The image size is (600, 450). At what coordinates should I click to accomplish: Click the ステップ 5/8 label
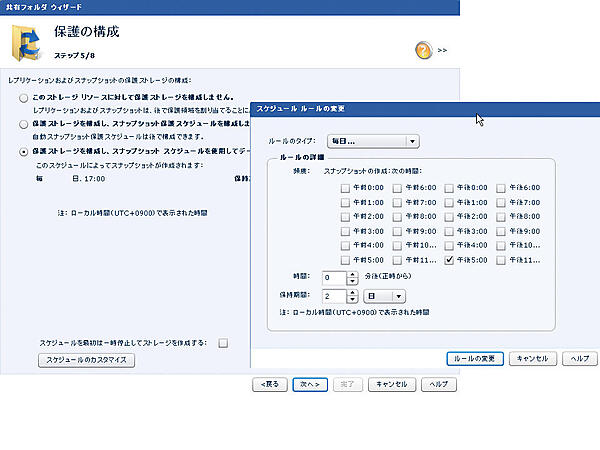(74, 56)
